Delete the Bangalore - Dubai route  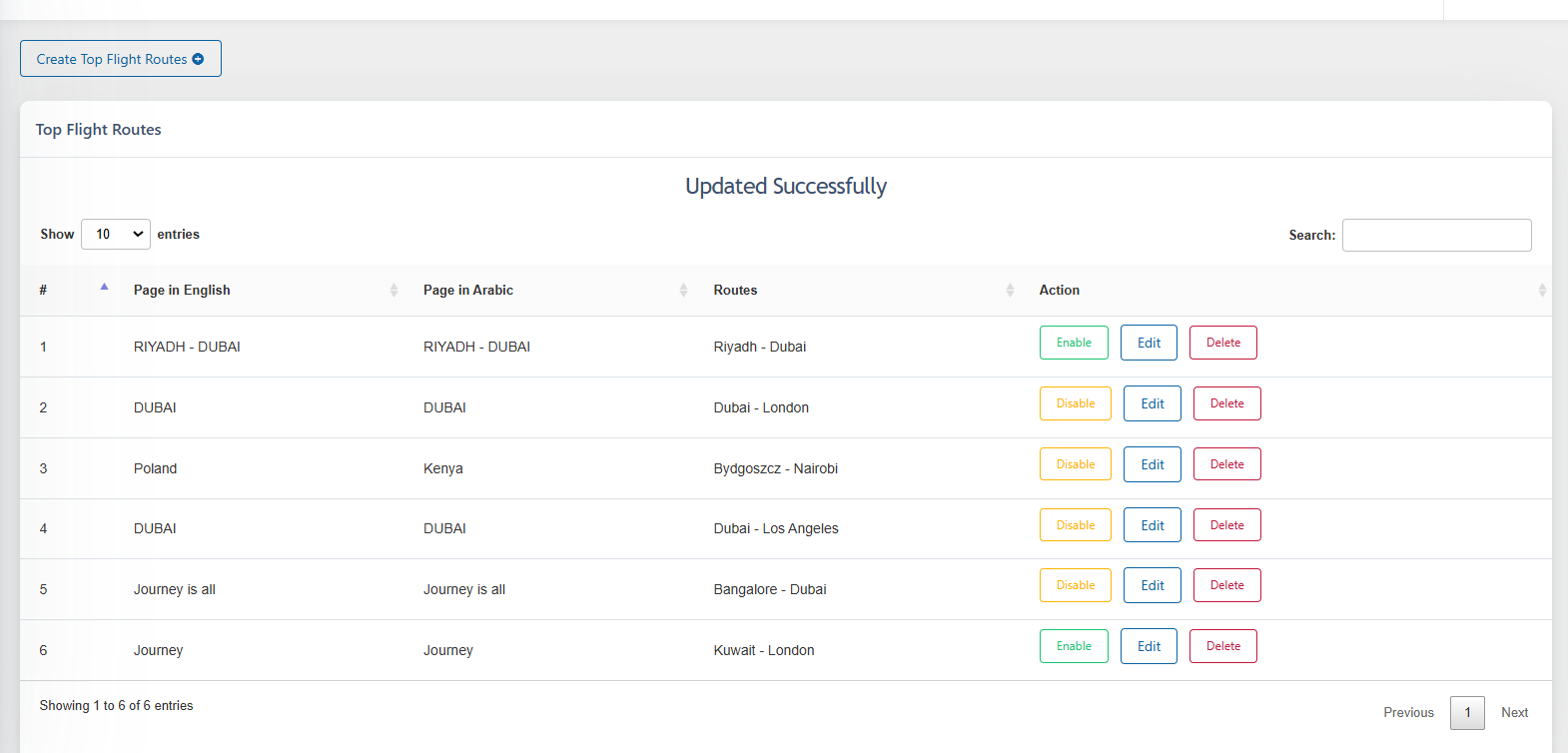click(x=1226, y=585)
